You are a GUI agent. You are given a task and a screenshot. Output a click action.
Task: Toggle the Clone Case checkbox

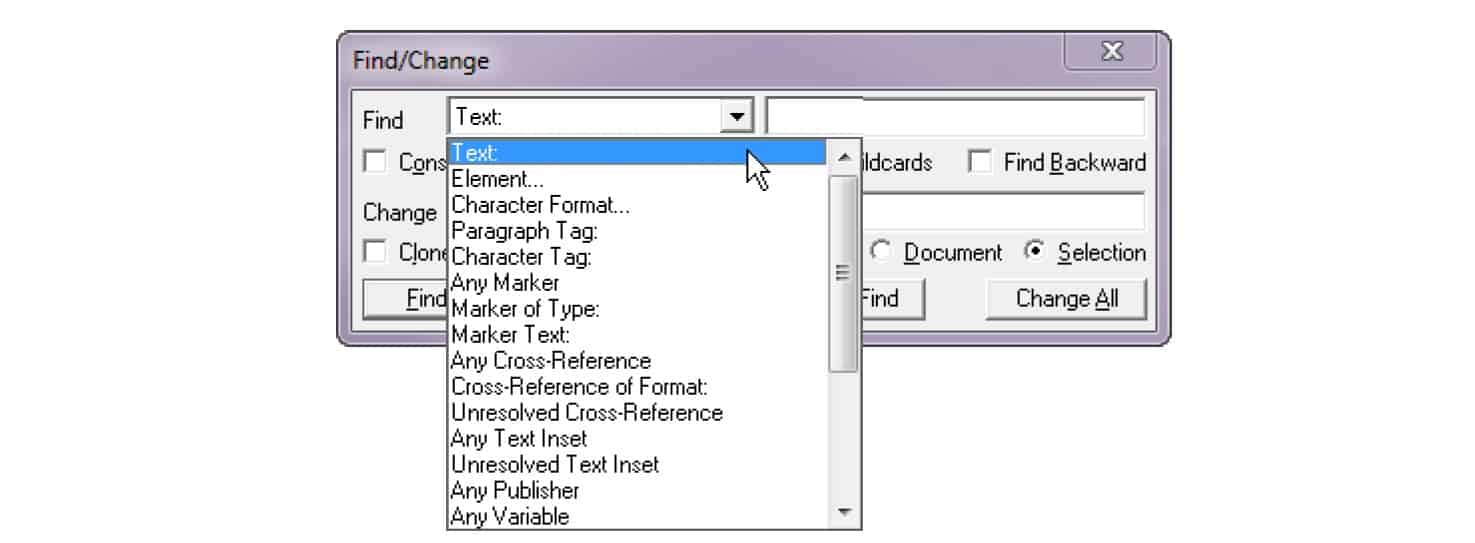pyautogui.click(x=374, y=252)
